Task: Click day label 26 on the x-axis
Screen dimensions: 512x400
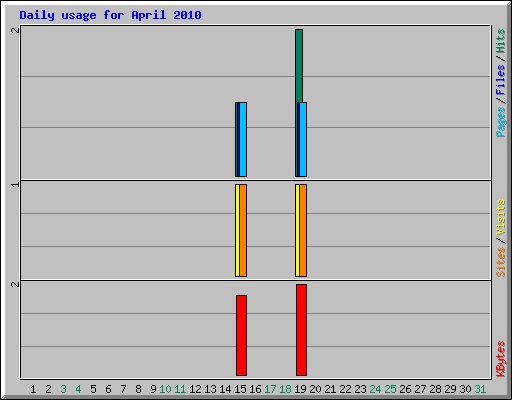Action: [405, 389]
